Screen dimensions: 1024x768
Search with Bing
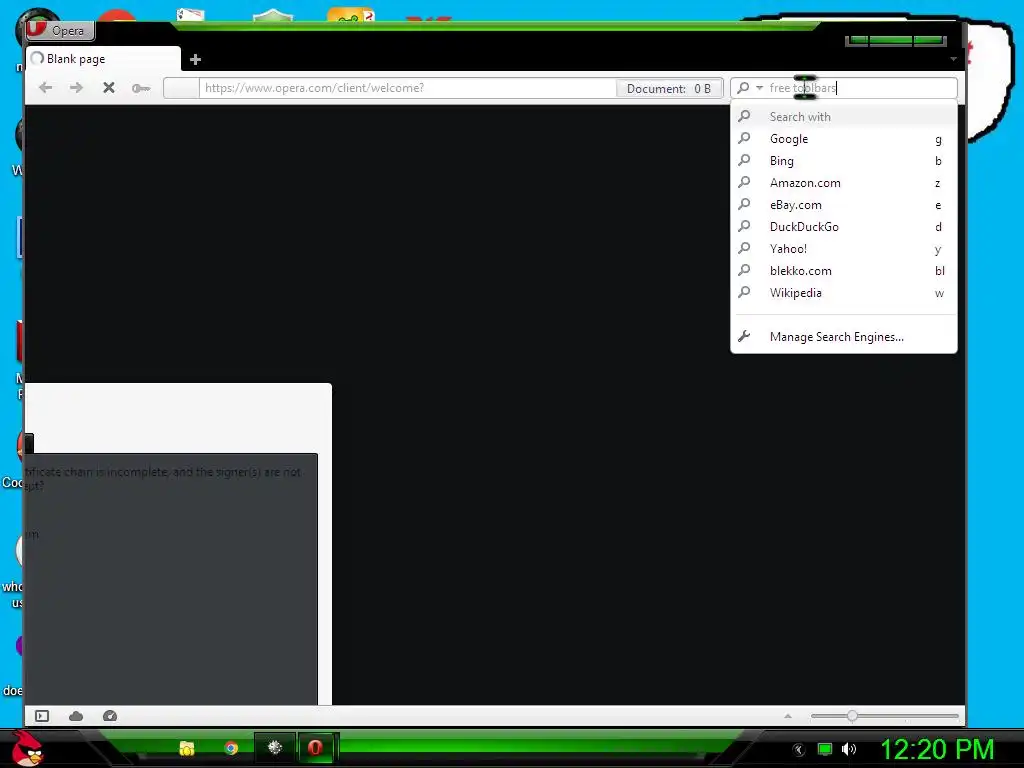pos(844,161)
